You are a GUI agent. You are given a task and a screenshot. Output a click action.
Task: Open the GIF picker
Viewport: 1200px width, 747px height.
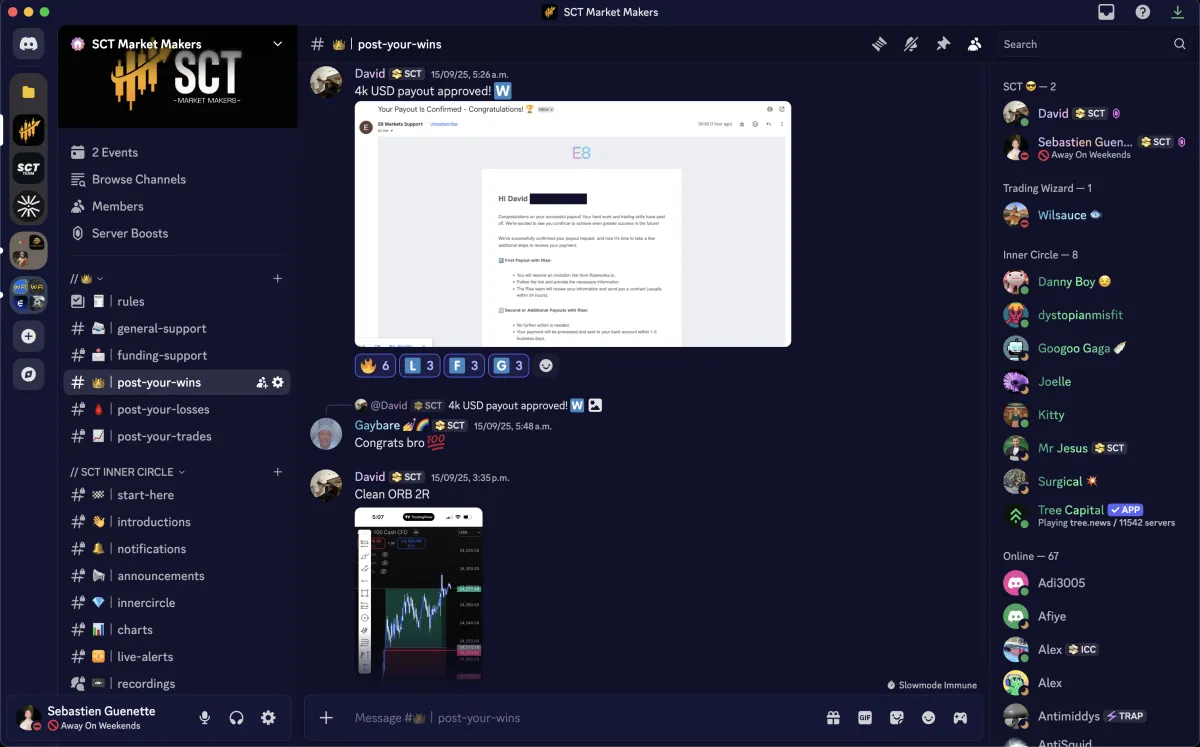(x=865, y=717)
